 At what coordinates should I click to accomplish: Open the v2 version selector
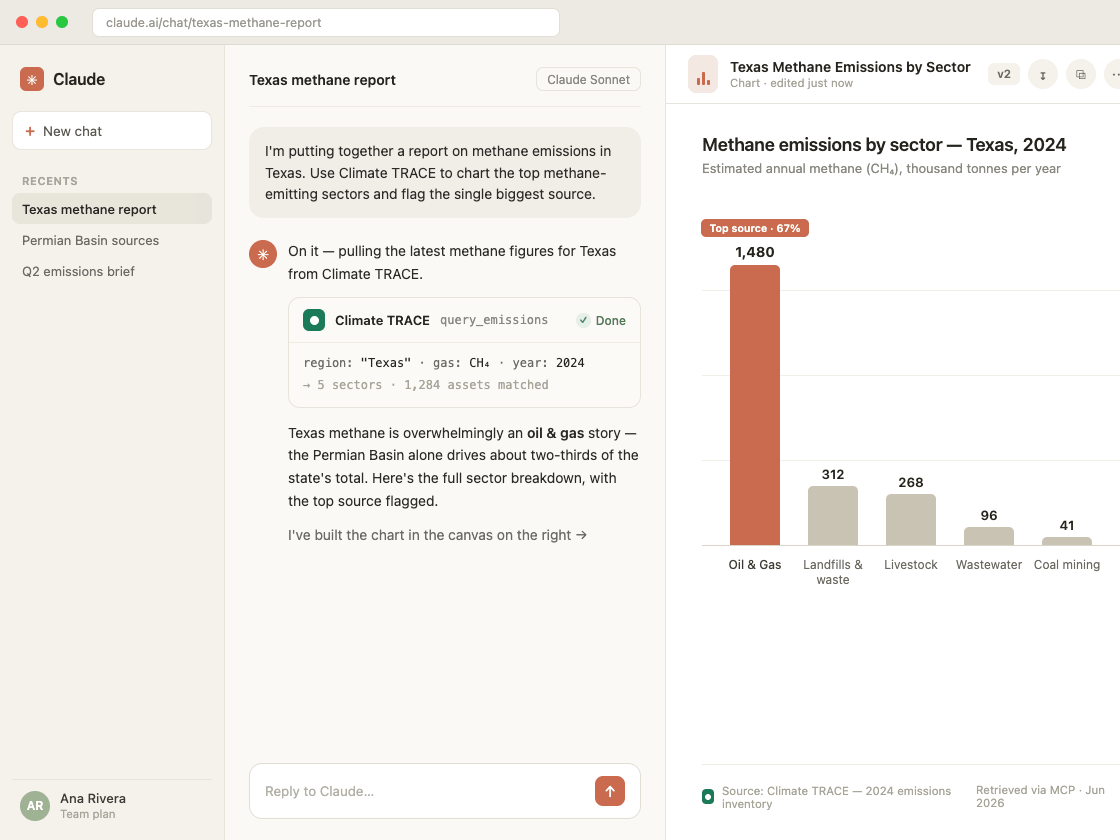point(1004,74)
